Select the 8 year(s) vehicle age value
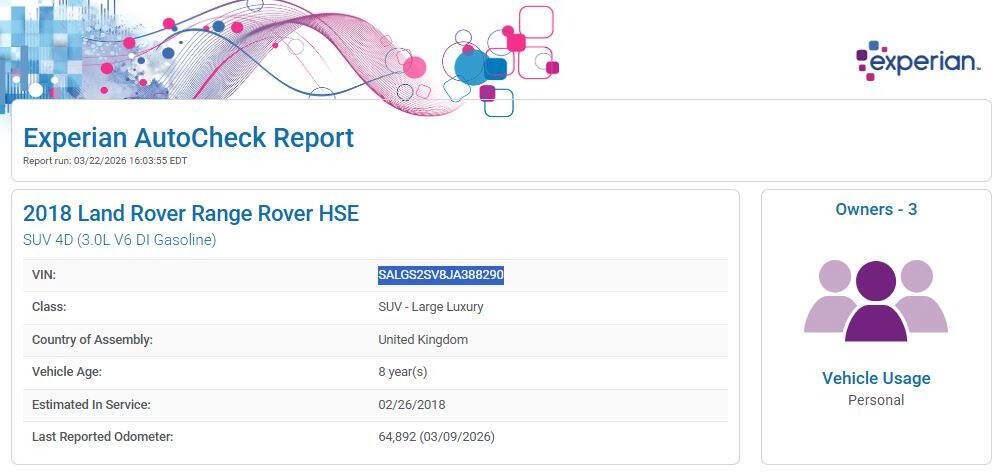1004x472 pixels. click(x=402, y=372)
